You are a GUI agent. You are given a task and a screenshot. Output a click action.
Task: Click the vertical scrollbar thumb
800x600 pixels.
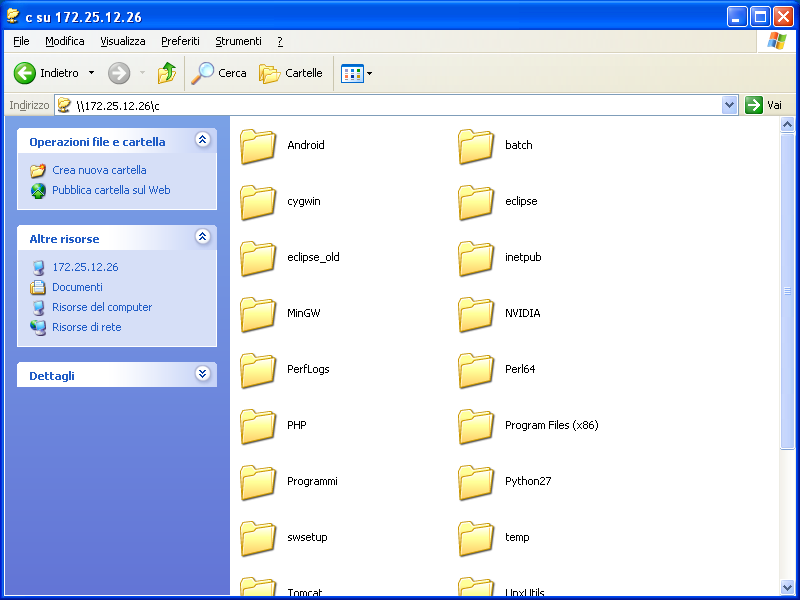click(x=787, y=291)
